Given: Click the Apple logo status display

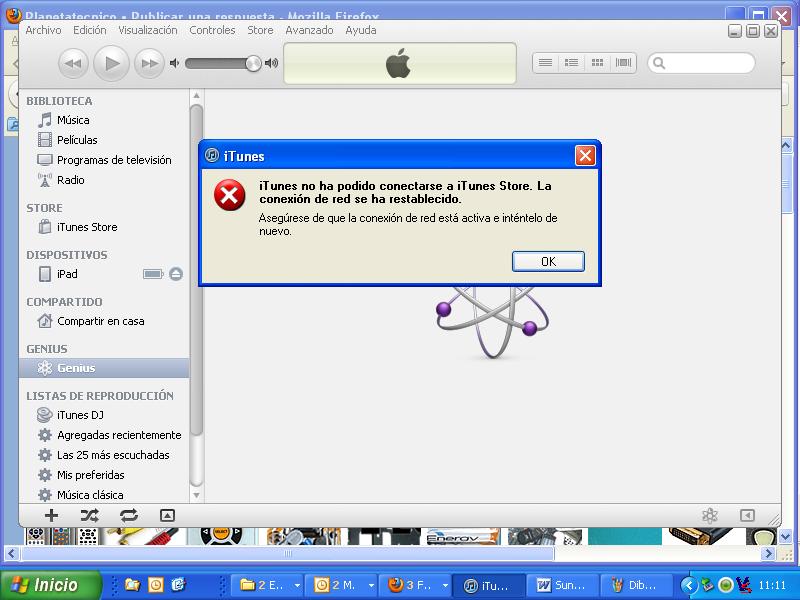Looking at the screenshot, I should tap(399, 63).
